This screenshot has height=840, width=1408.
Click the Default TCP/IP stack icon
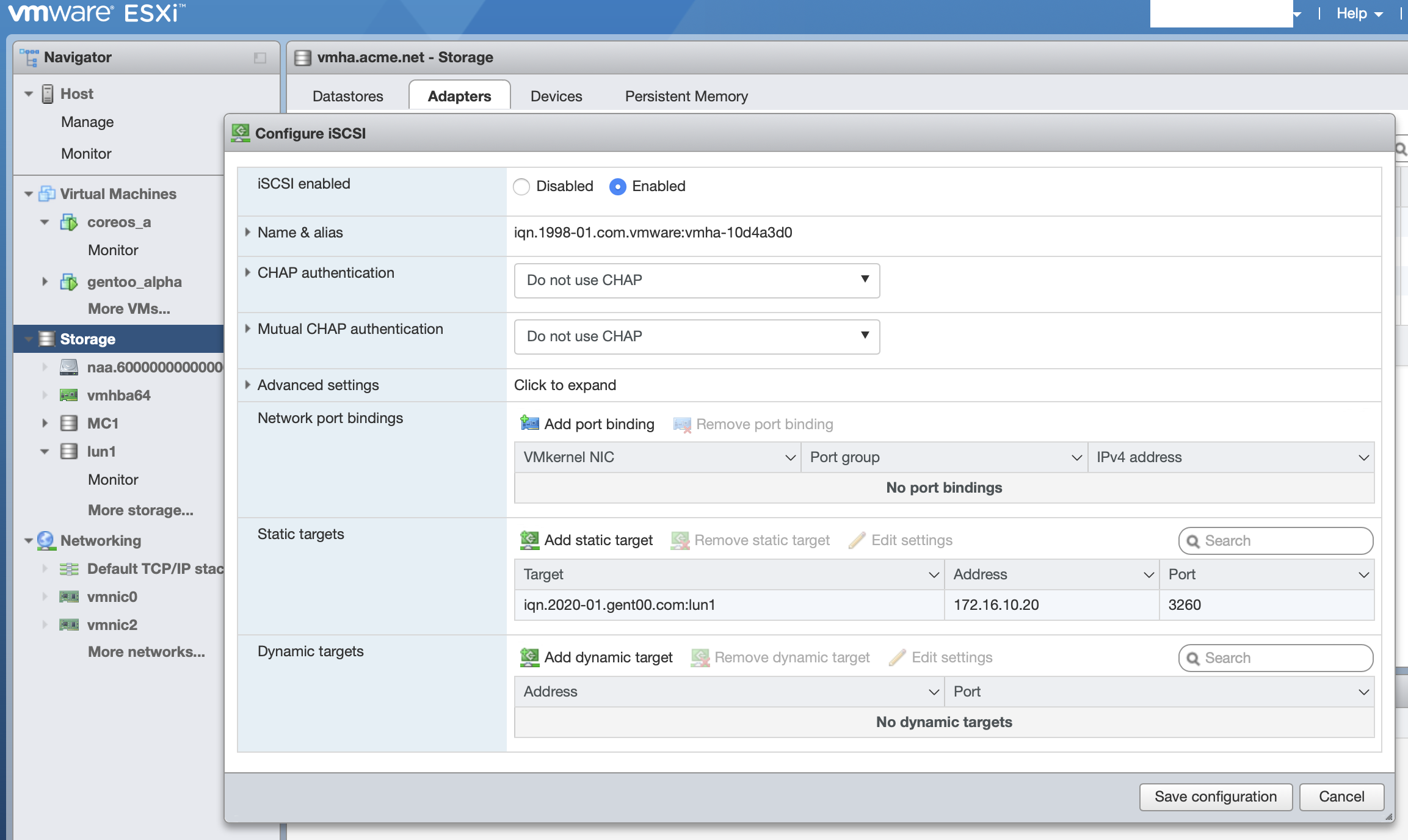pos(69,569)
